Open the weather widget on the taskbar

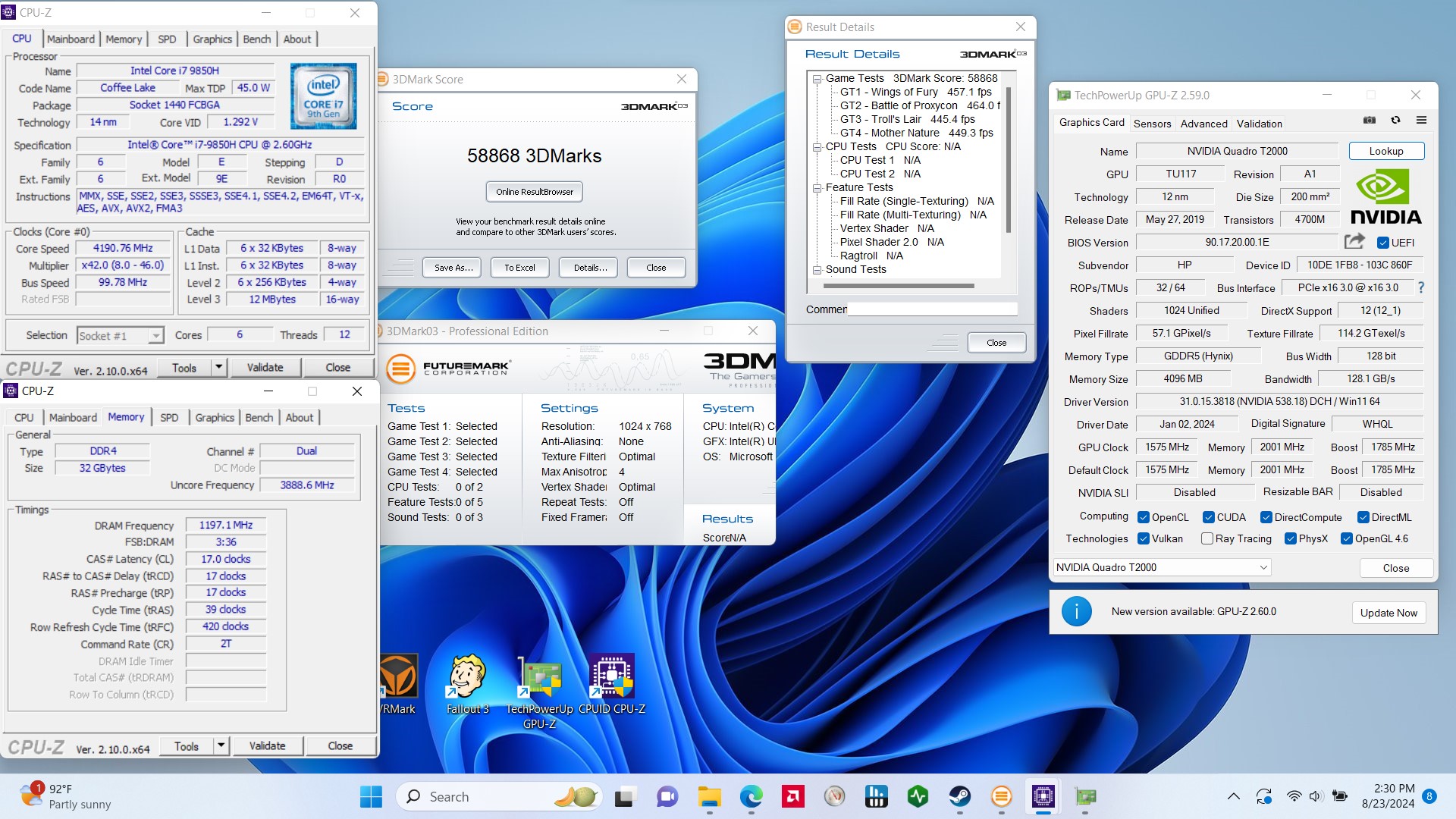pos(66,796)
